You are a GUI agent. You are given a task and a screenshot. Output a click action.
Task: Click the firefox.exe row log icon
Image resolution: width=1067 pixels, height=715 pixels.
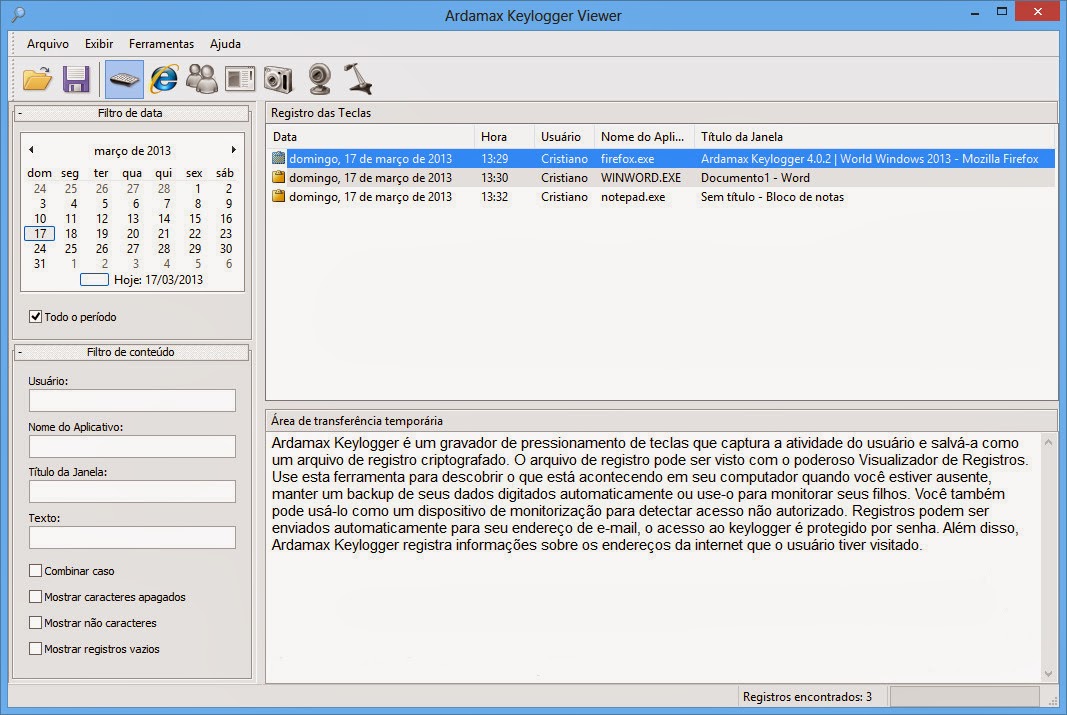[278, 159]
